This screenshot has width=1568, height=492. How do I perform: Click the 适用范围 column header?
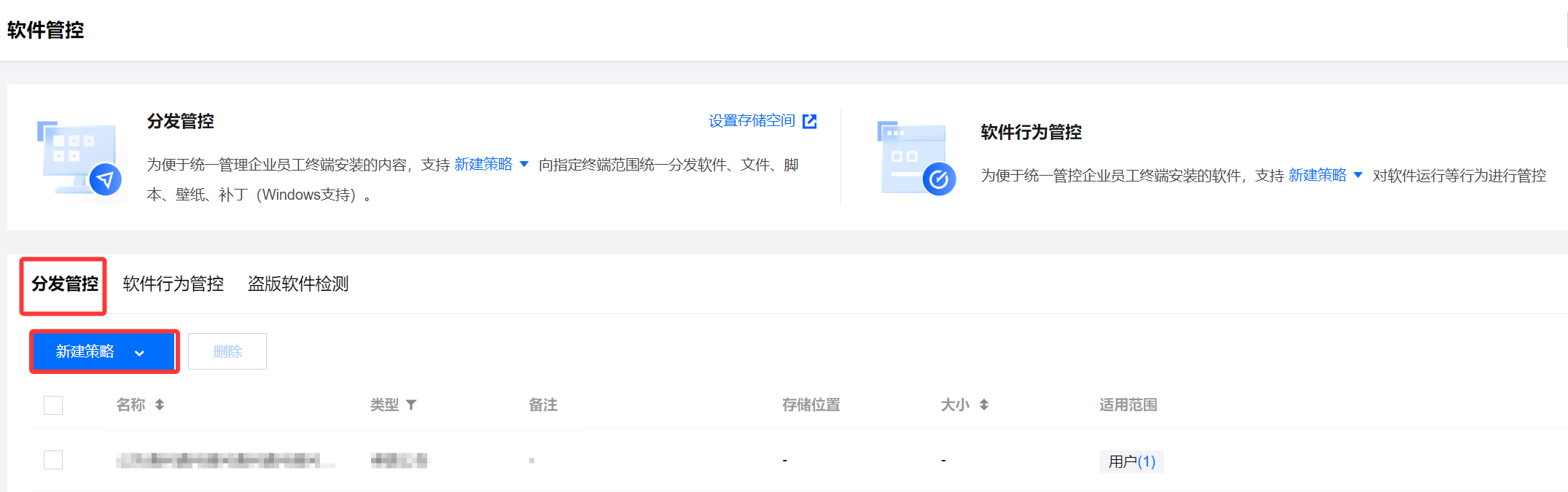point(1128,405)
